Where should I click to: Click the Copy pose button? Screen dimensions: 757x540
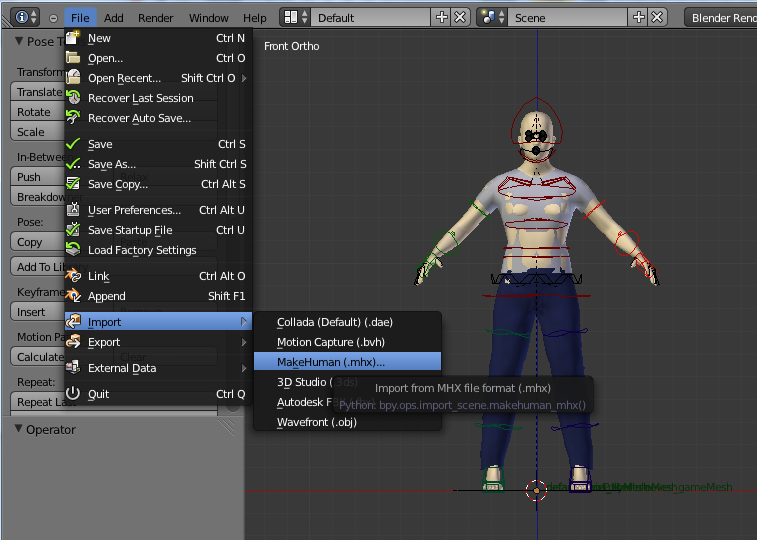[38, 242]
